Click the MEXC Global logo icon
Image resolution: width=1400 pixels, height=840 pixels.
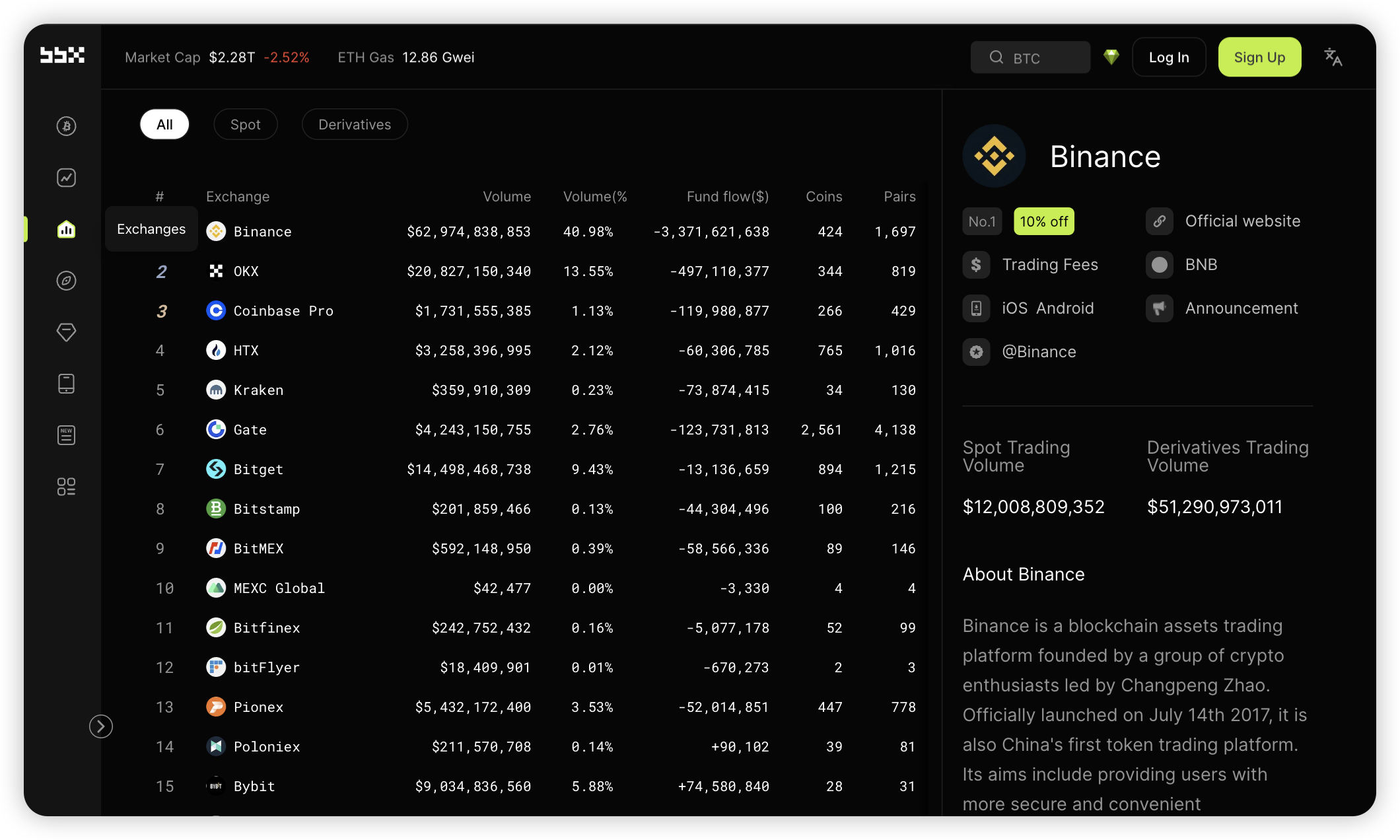[216, 588]
